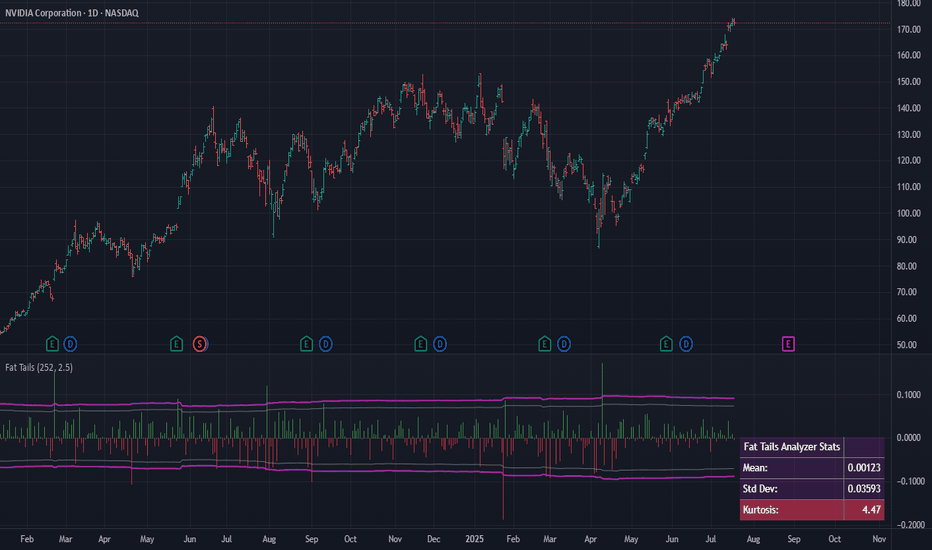
Task: Open the earnings E marker in November 2024
Action: pyautogui.click(x=420, y=344)
